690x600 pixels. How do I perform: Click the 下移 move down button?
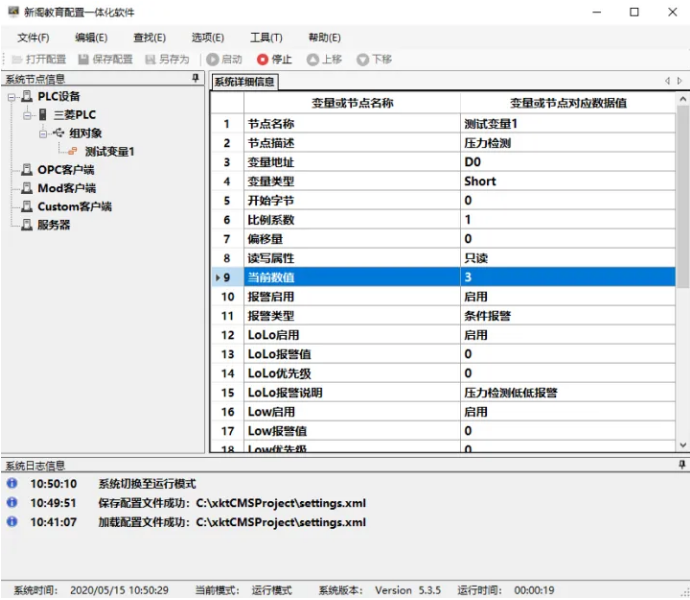[374, 59]
